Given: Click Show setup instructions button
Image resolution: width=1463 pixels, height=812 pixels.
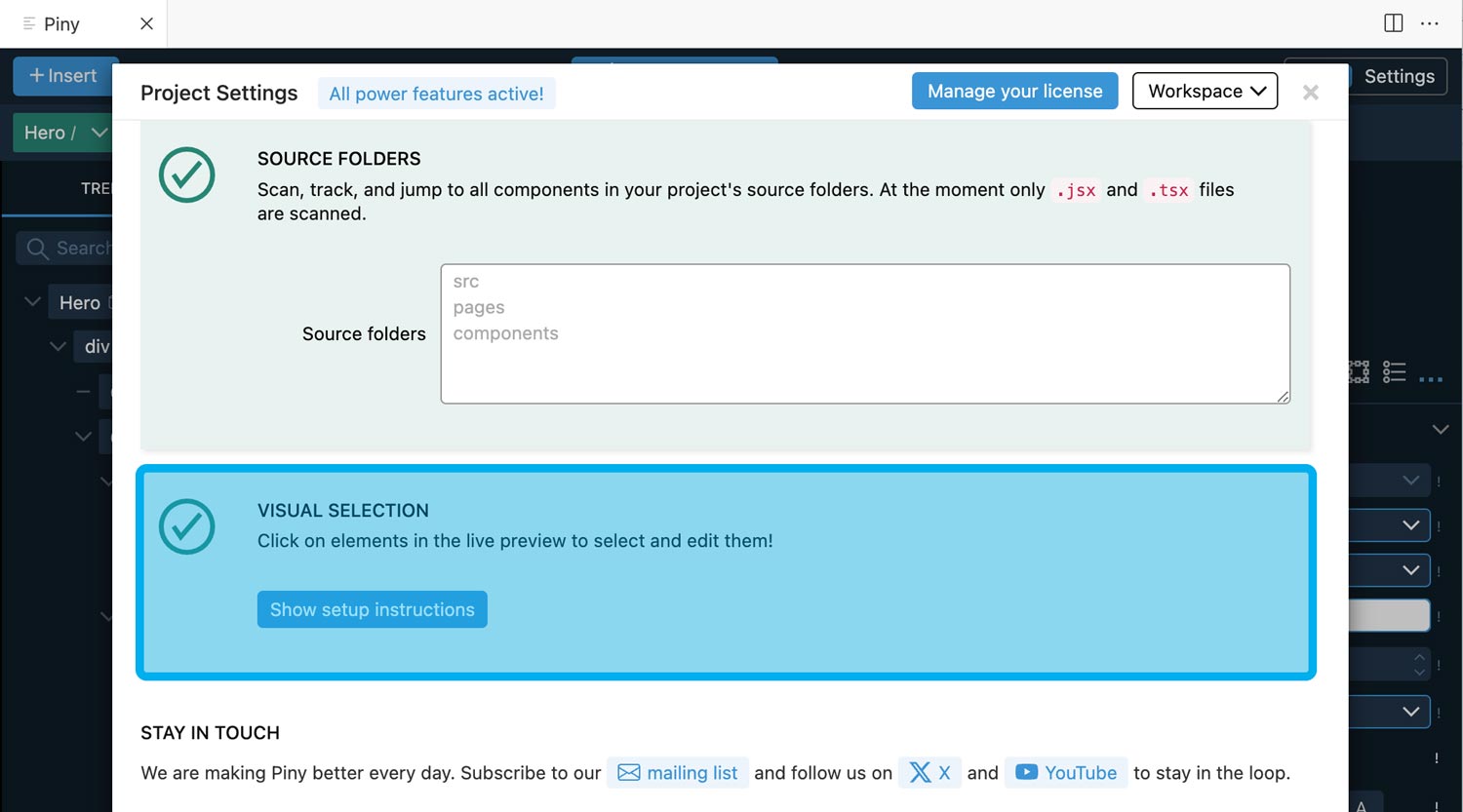Looking at the screenshot, I should coord(372,609).
